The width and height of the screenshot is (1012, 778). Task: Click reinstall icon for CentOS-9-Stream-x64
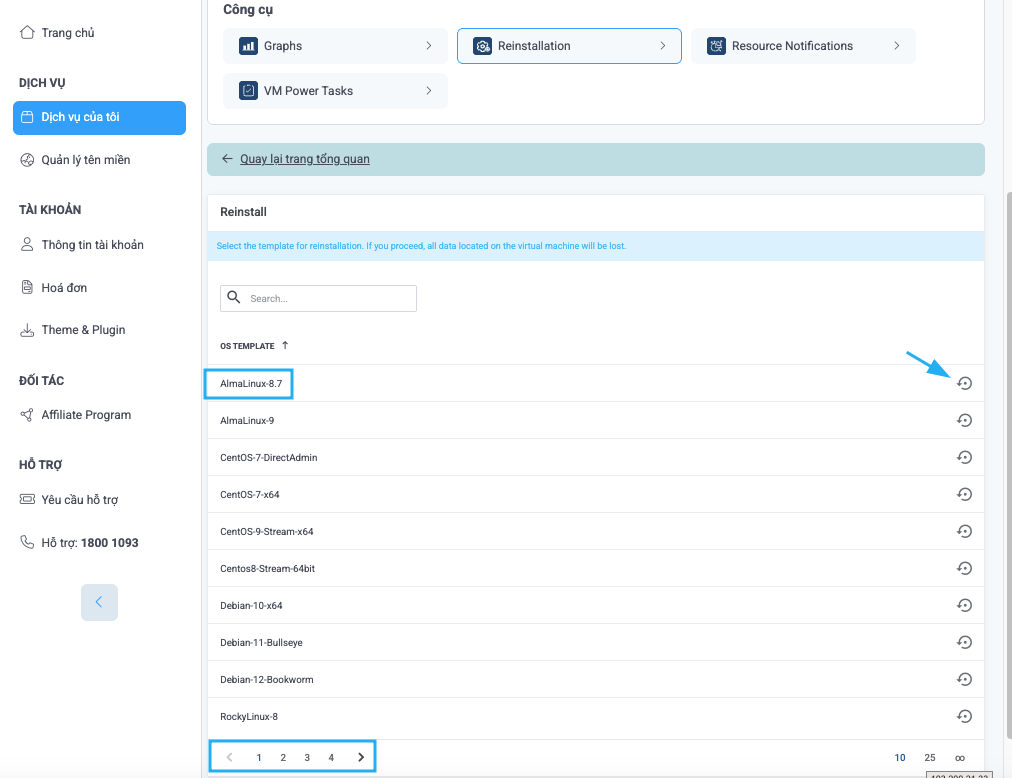964,531
